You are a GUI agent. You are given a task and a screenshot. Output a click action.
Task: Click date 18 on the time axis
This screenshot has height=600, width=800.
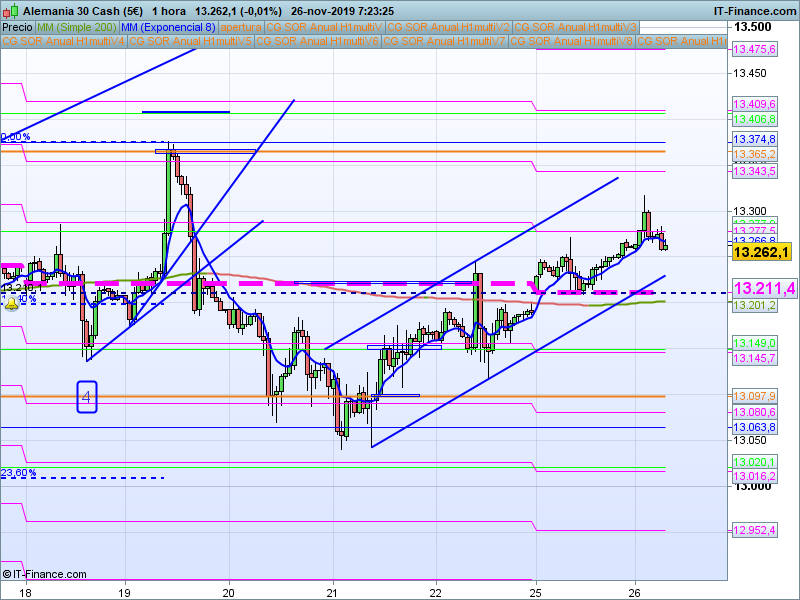[x=25, y=593]
